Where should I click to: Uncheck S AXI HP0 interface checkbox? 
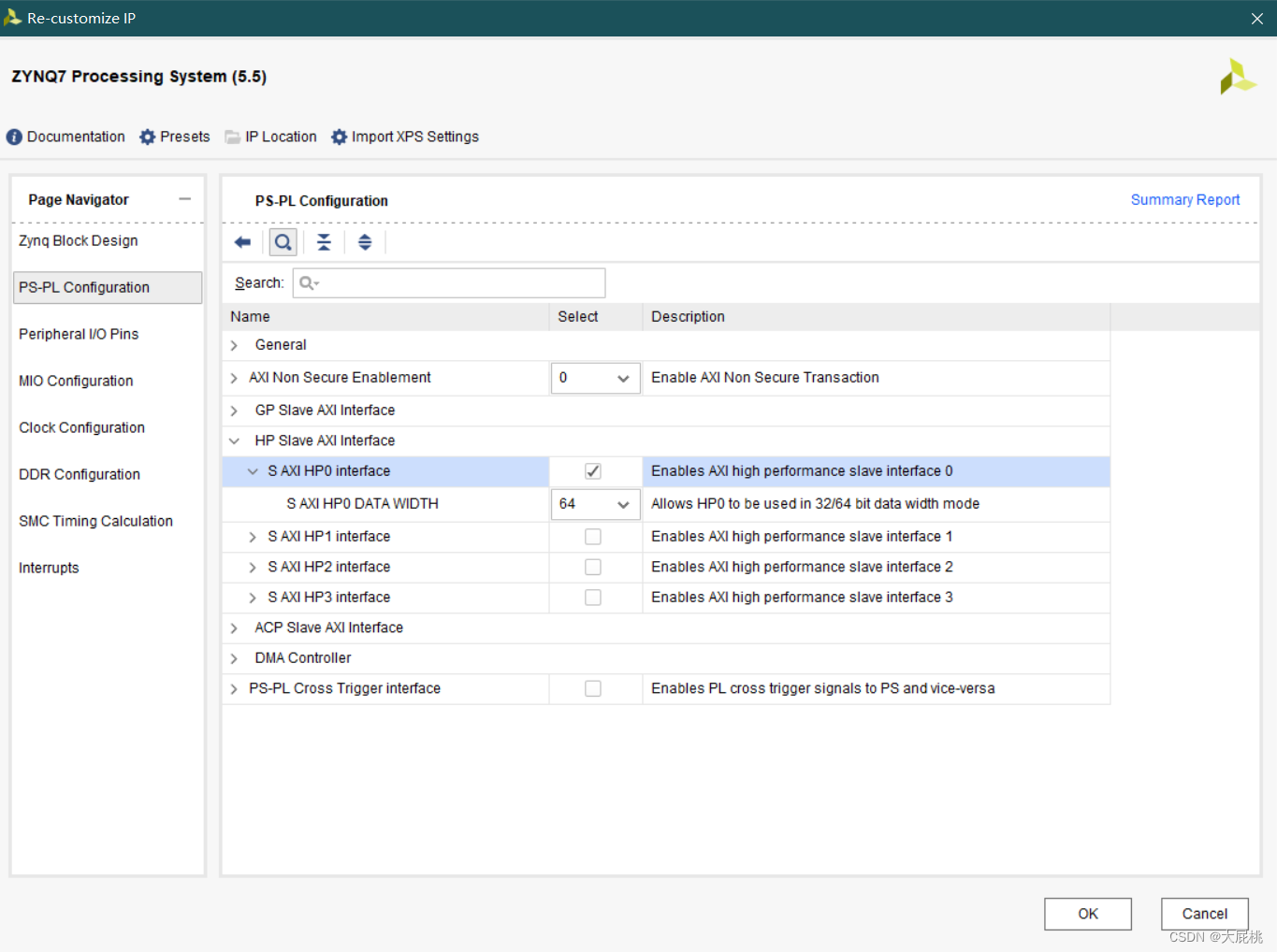[x=593, y=471]
